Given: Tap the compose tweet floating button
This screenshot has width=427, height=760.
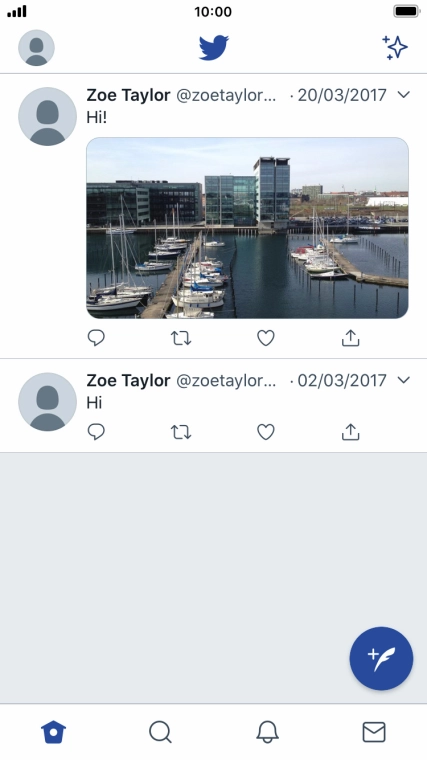Looking at the screenshot, I should click(x=381, y=658).
